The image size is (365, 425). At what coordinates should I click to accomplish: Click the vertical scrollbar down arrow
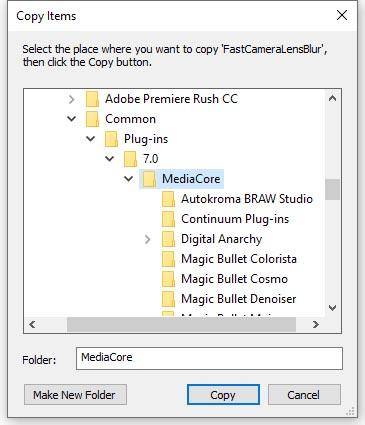(332, 308)
